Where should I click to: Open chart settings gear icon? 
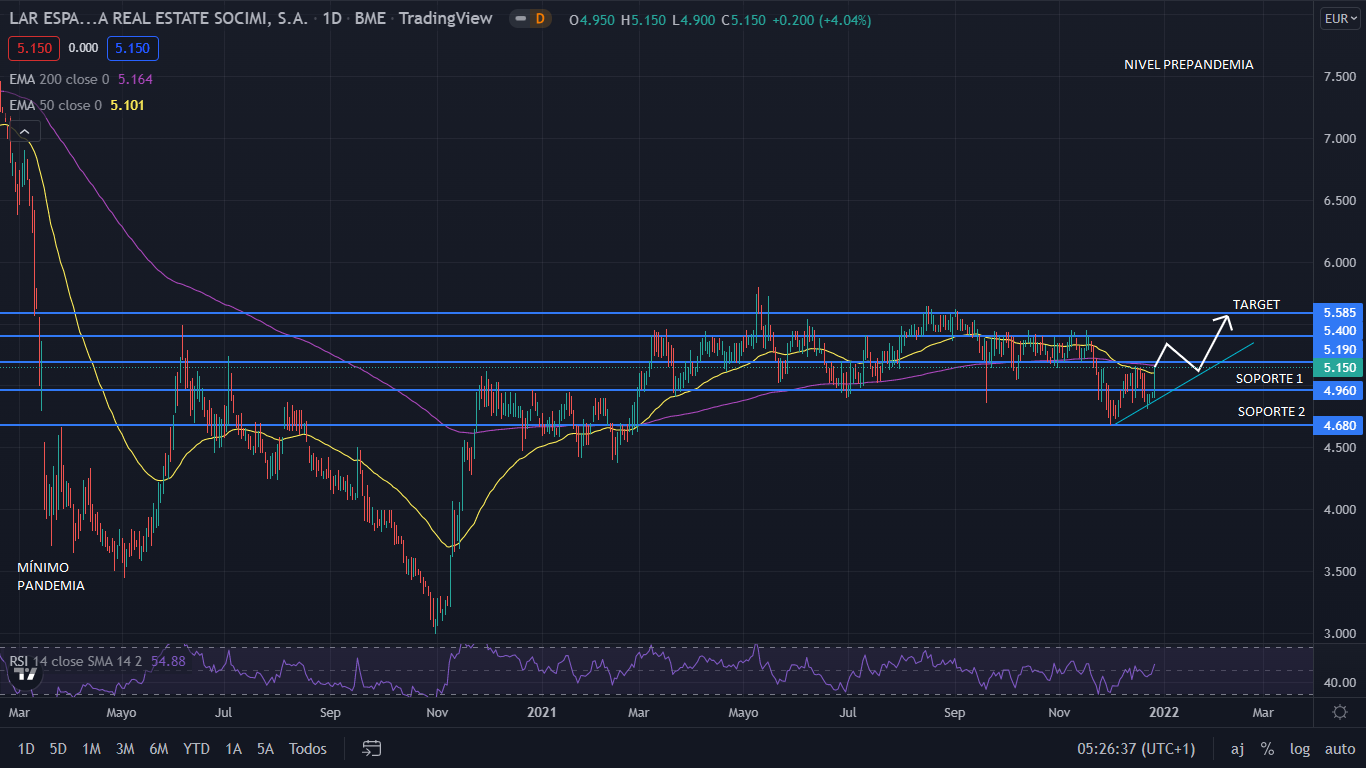(x=1340, y=712)
